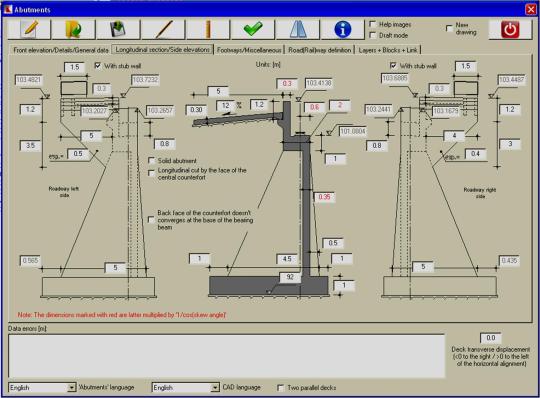Save data with the floppy disk icon
This screenshot has width=540, height=398.
coord(118,29)
